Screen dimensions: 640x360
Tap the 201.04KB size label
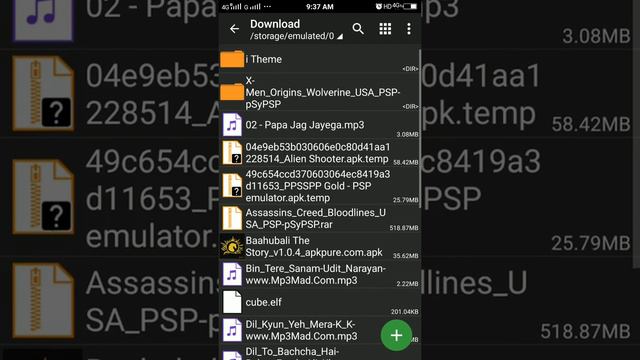pyautogui.click(x=404, y=312)
